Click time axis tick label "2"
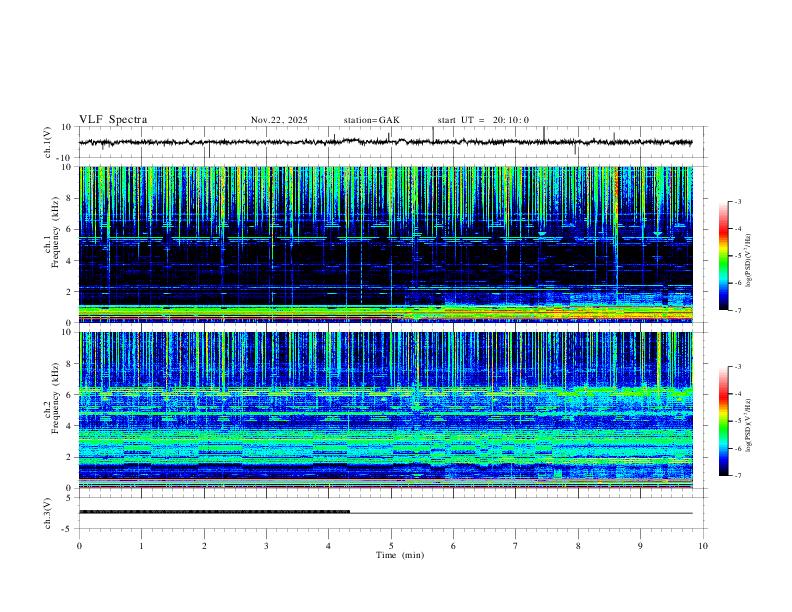Screen dimensions: 792x612 (x=204, y=546)
